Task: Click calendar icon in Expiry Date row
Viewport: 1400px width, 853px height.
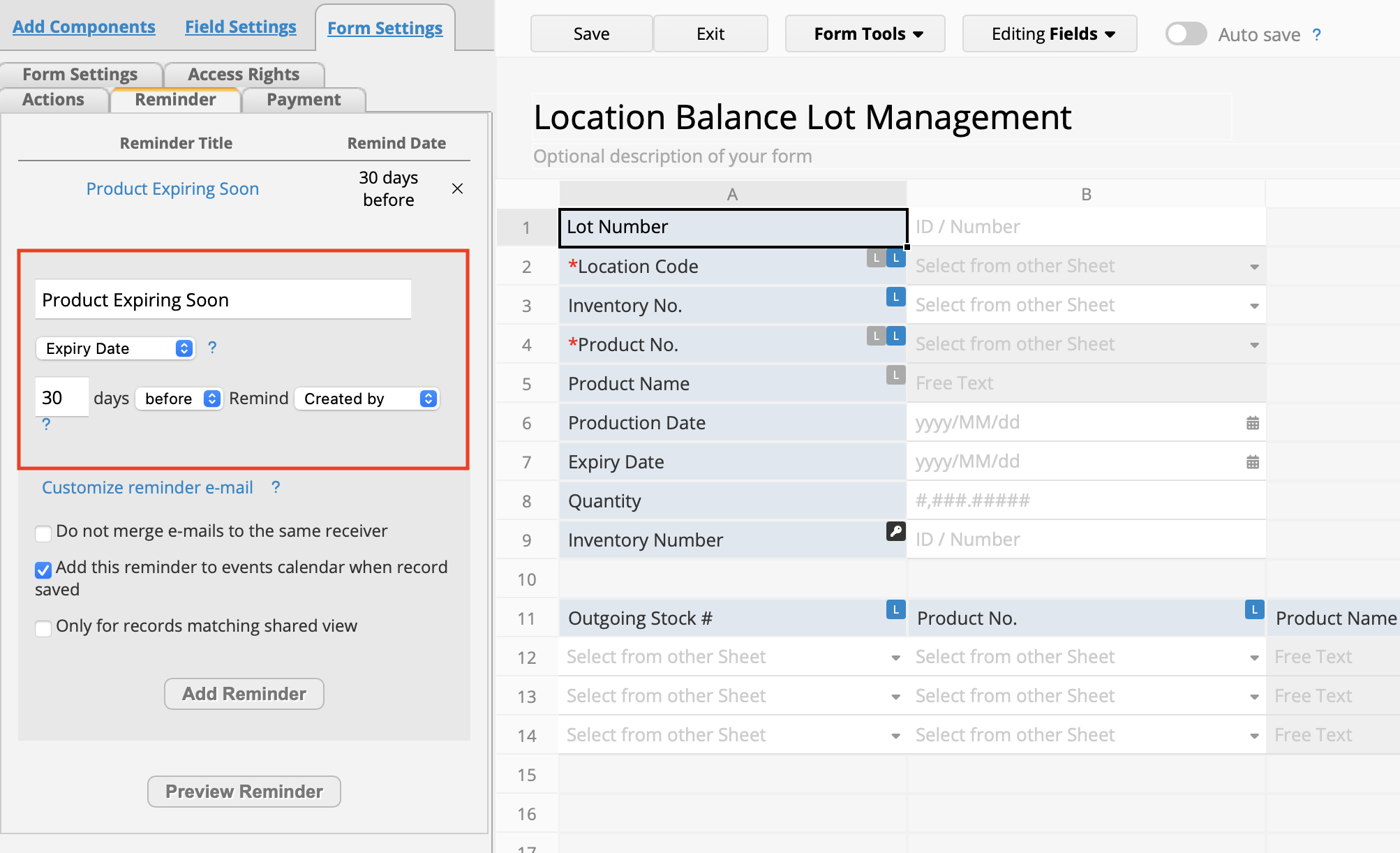Action: [1253, 462]
